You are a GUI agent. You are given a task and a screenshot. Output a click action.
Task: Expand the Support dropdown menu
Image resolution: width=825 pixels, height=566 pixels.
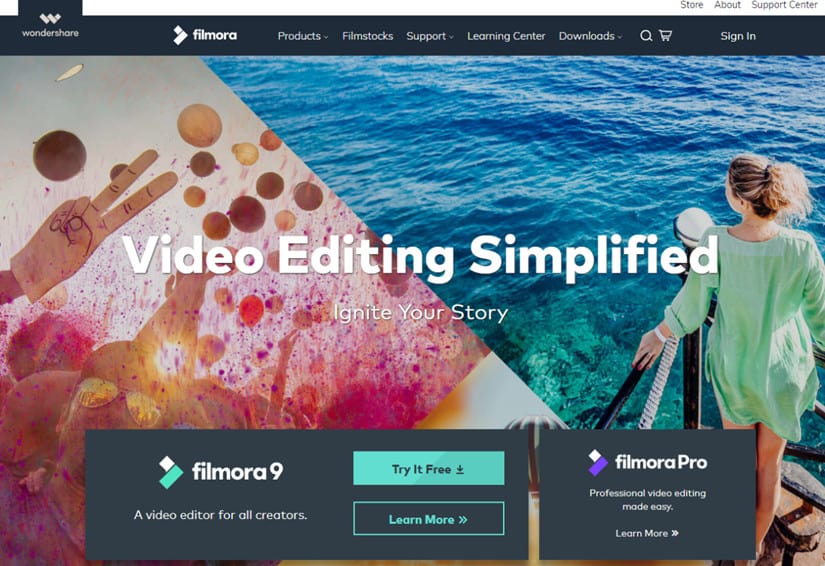[x=429, y=36]
